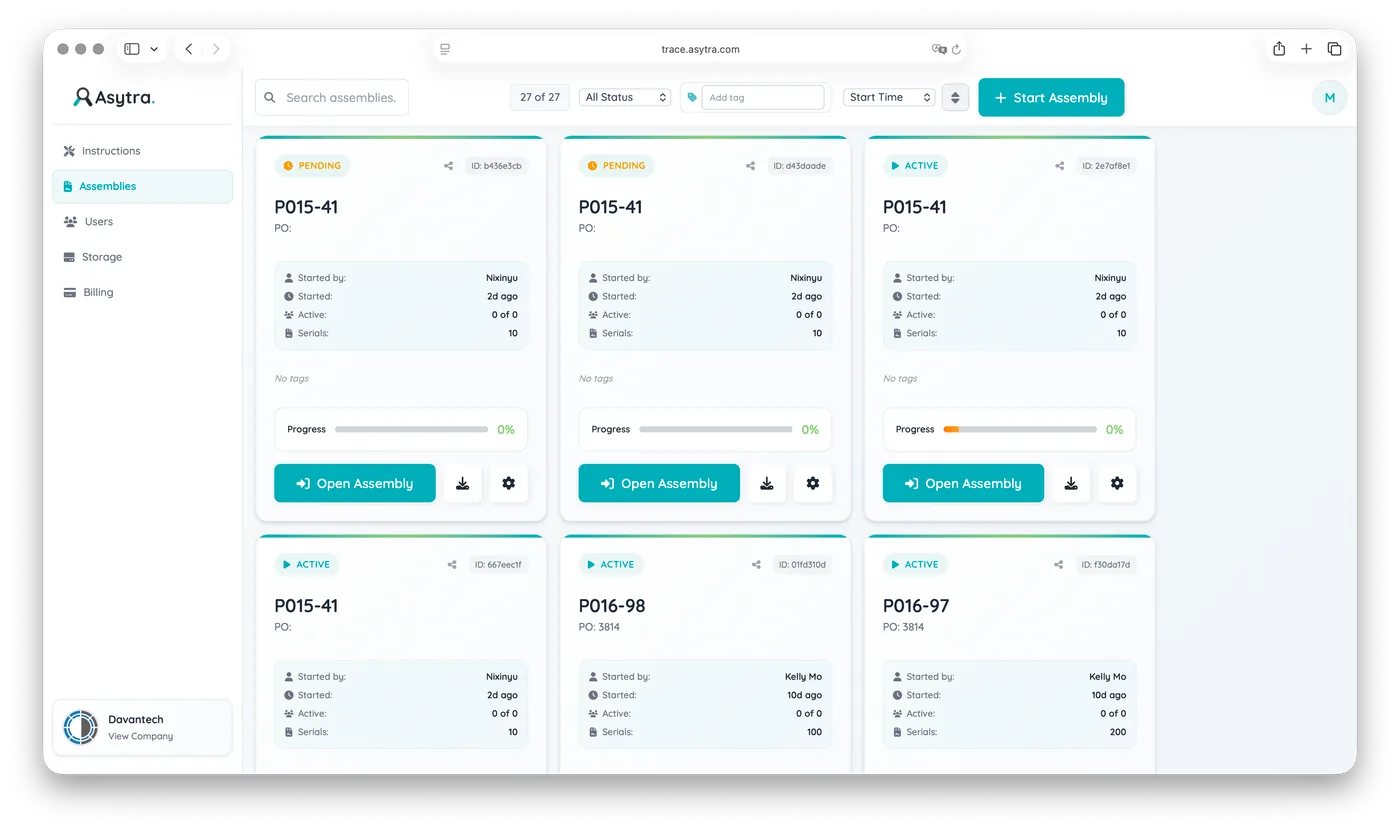Reload the page with the refresh icon
This screenshot has width=1400, height=831.
(x=956, y=49)
